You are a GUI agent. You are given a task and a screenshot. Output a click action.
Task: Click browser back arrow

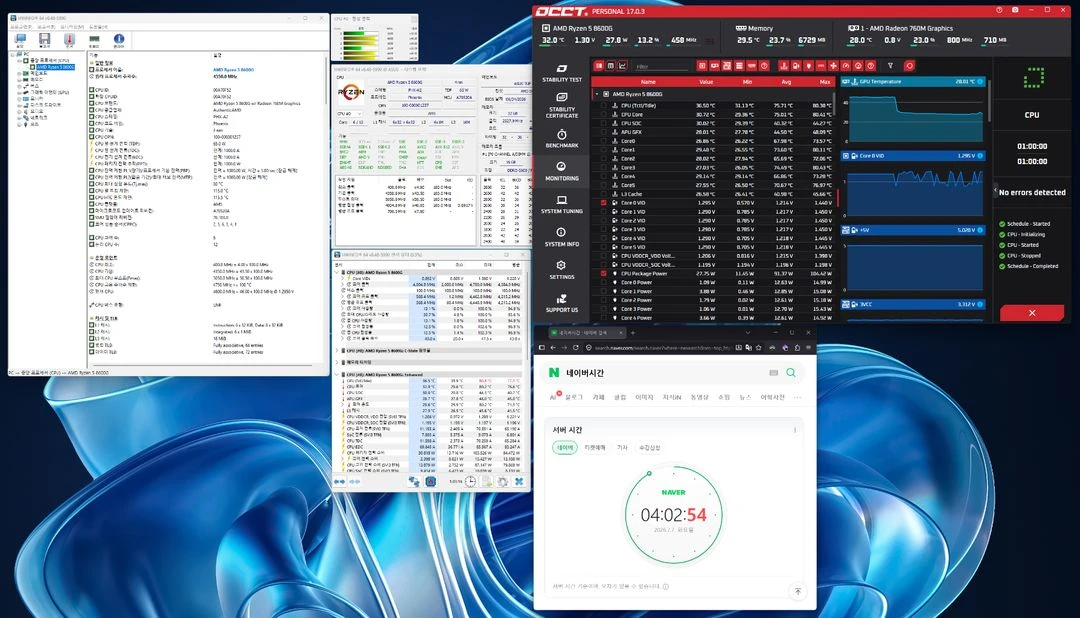tap(552, 348)
